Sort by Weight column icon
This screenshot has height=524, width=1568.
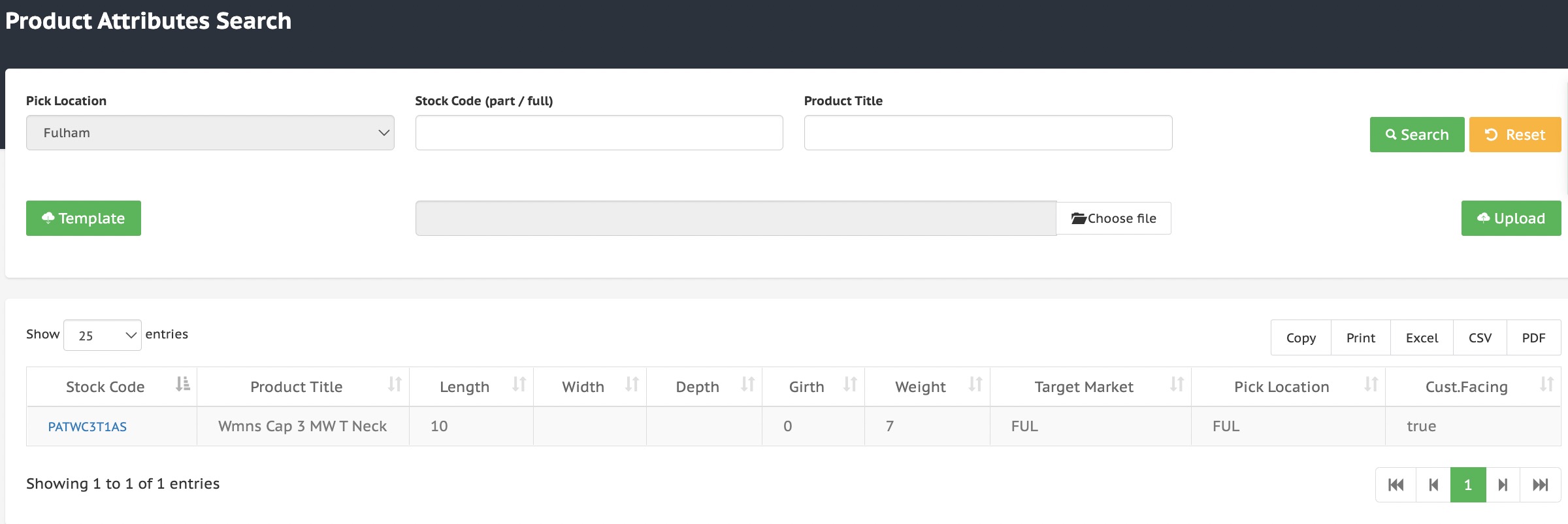click(x=975, y=384)
